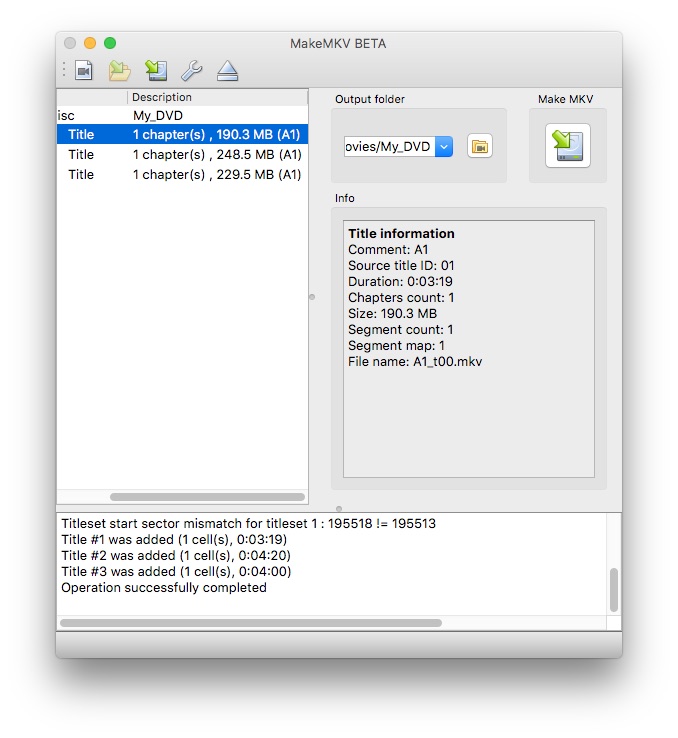This screenshot has height=738, width=678.
Task: Click 'File name: A1_t00.mkv' info text
Action: (x=415, y=361)
